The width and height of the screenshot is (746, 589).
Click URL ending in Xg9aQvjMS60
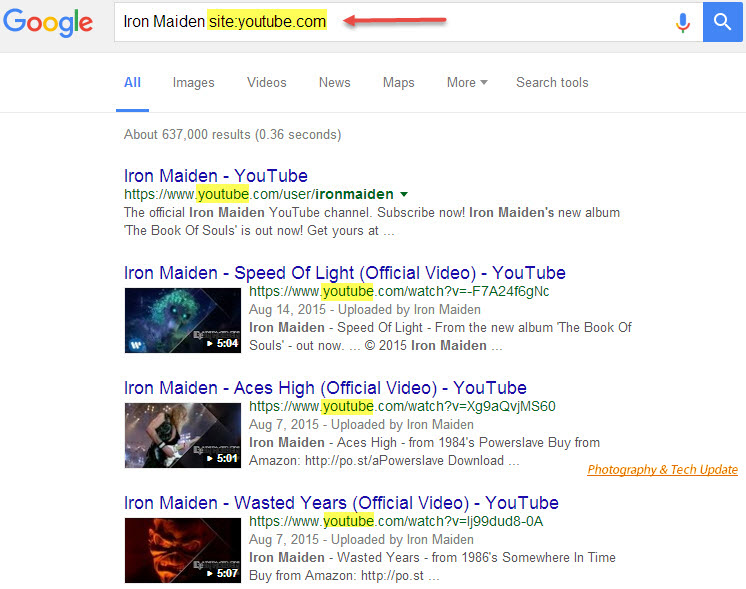tap(402, 406)
